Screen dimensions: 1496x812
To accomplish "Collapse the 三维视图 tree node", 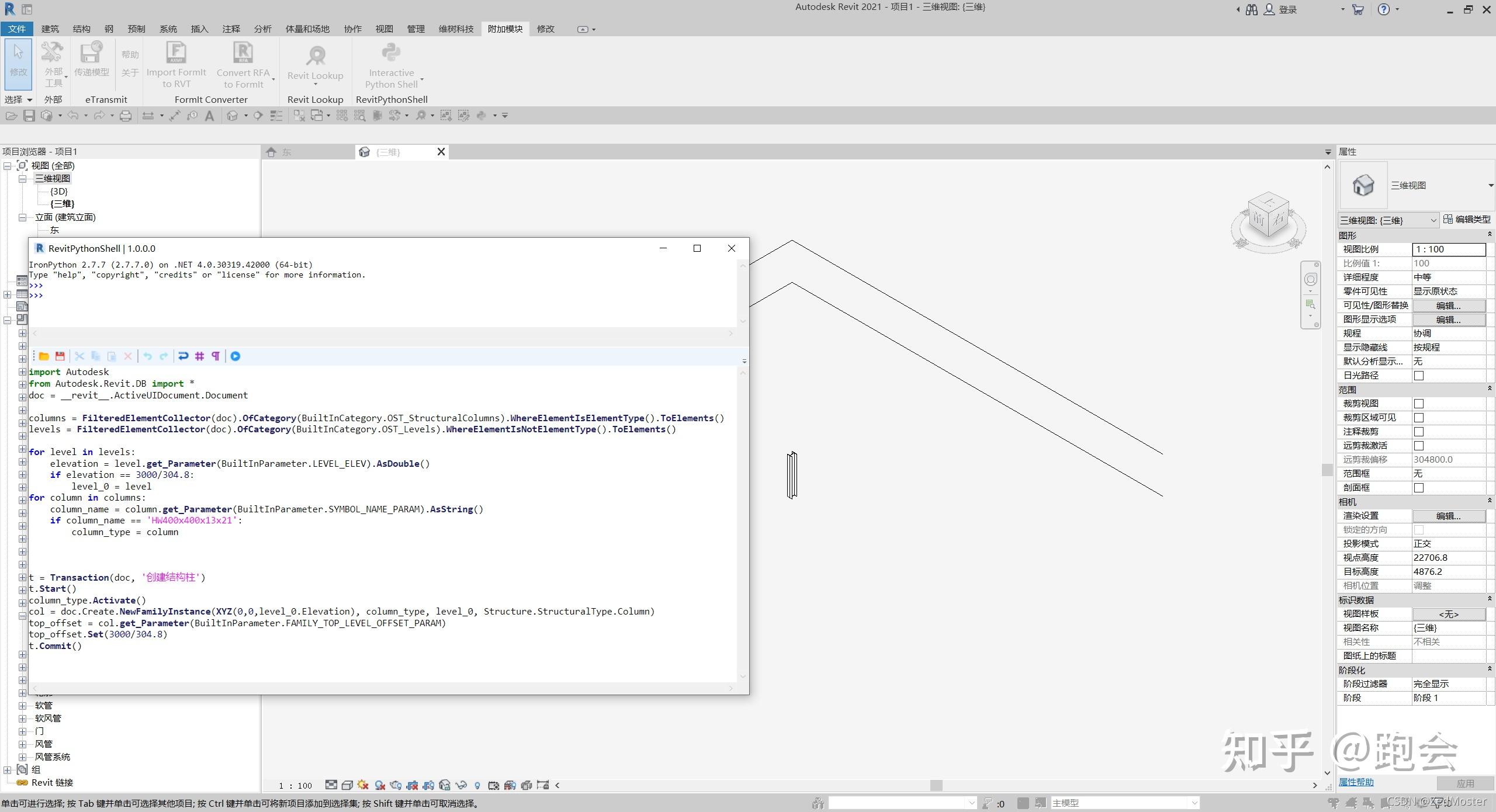I will tap(22, 178).
